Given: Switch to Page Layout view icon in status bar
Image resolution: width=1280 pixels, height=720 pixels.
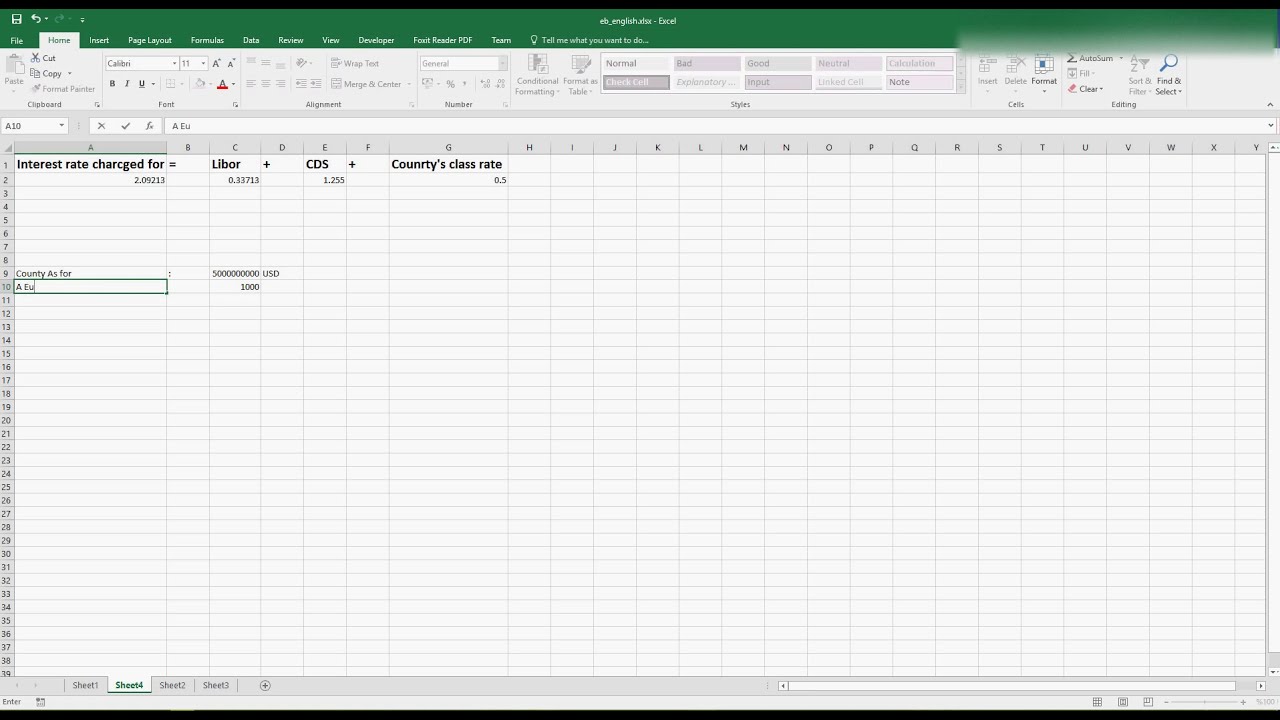Looking at the screenshot, I should [x=1122, y=702].
